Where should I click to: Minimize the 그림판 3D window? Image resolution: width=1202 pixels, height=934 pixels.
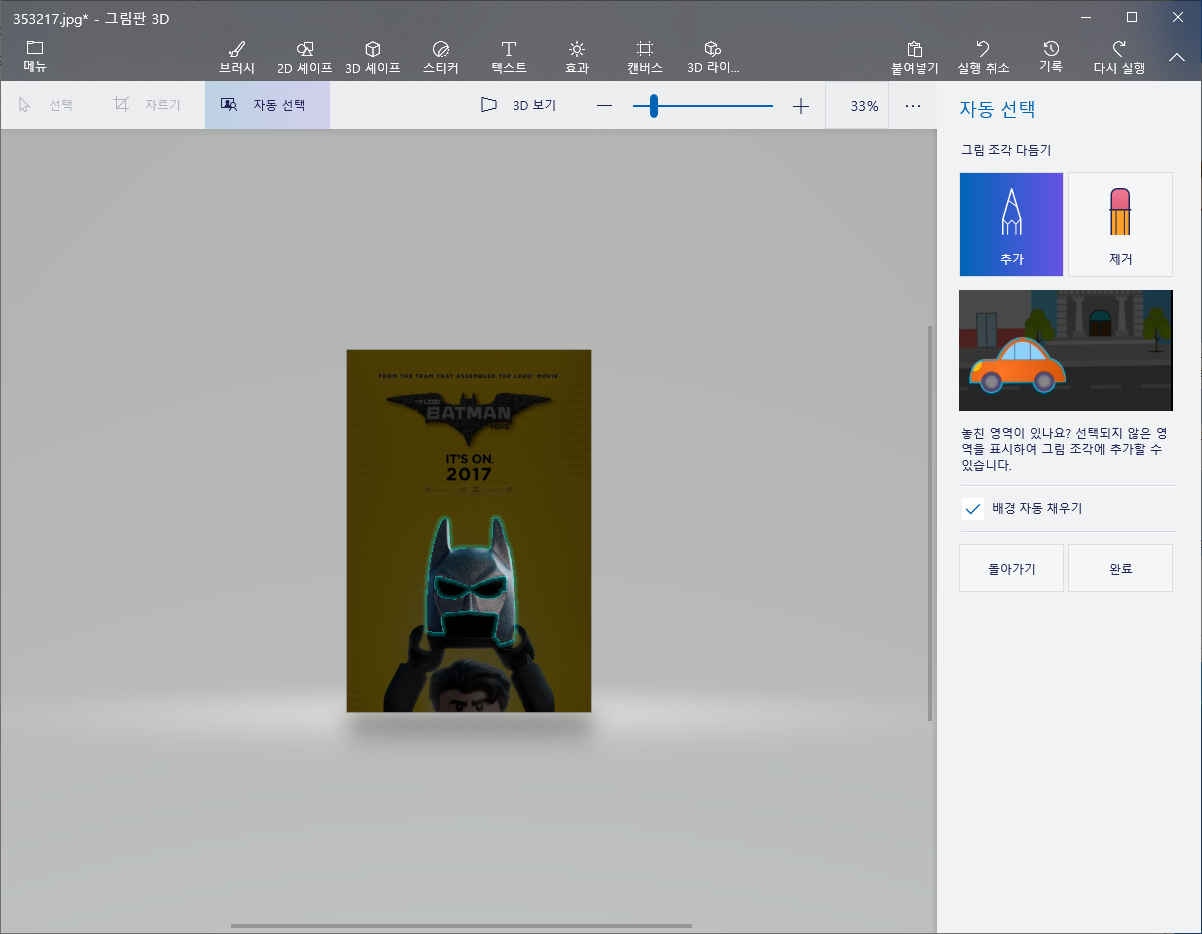pos(1086,17)
